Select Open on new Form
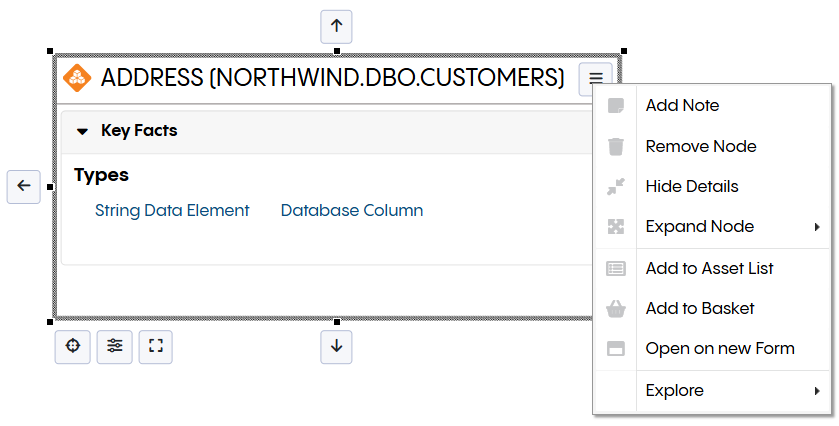This screenshot has height=426, width=839. [712, 349]
